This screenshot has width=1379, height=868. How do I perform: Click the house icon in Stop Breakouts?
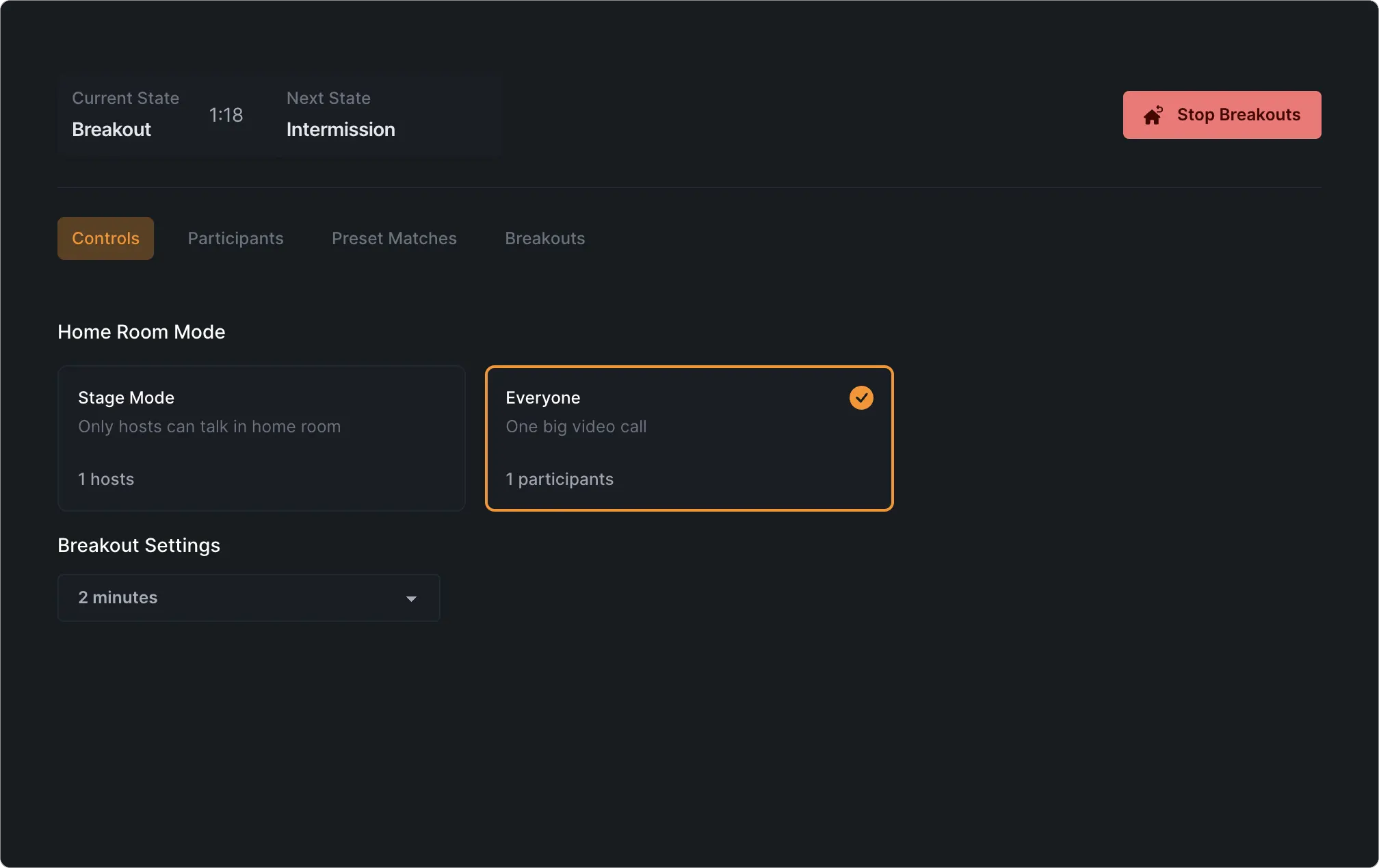point(1153,116)
